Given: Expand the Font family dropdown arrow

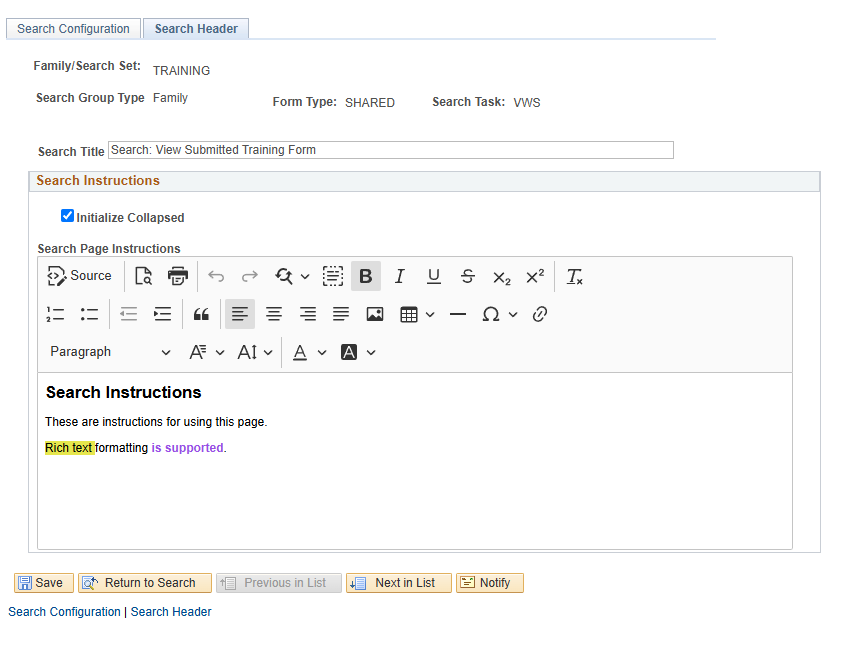Looking at the screenshot, I should coord(220,352).
